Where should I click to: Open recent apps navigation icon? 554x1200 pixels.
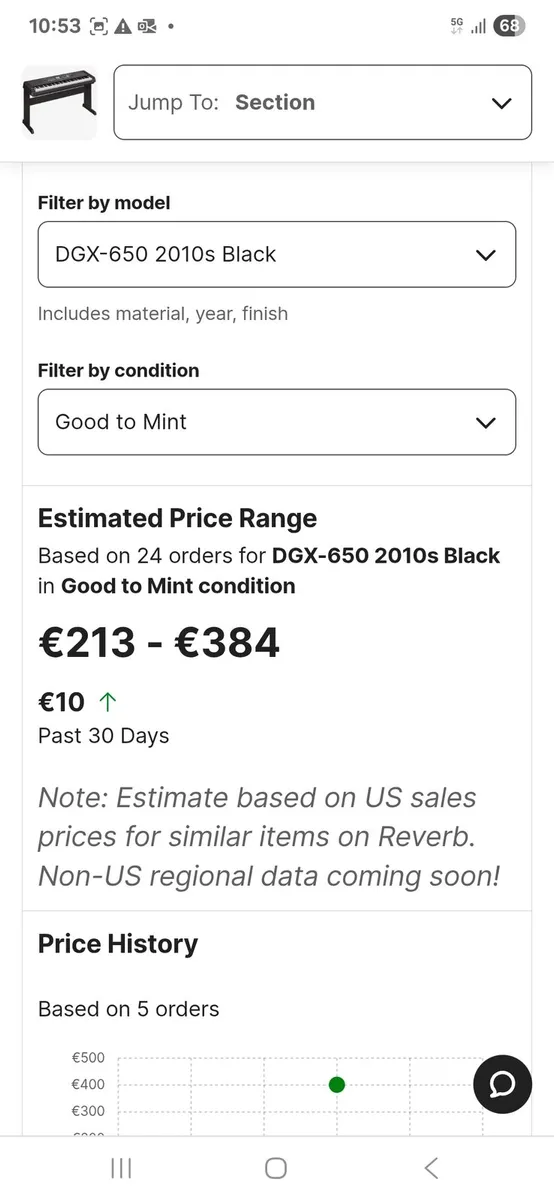[121, 1167]
